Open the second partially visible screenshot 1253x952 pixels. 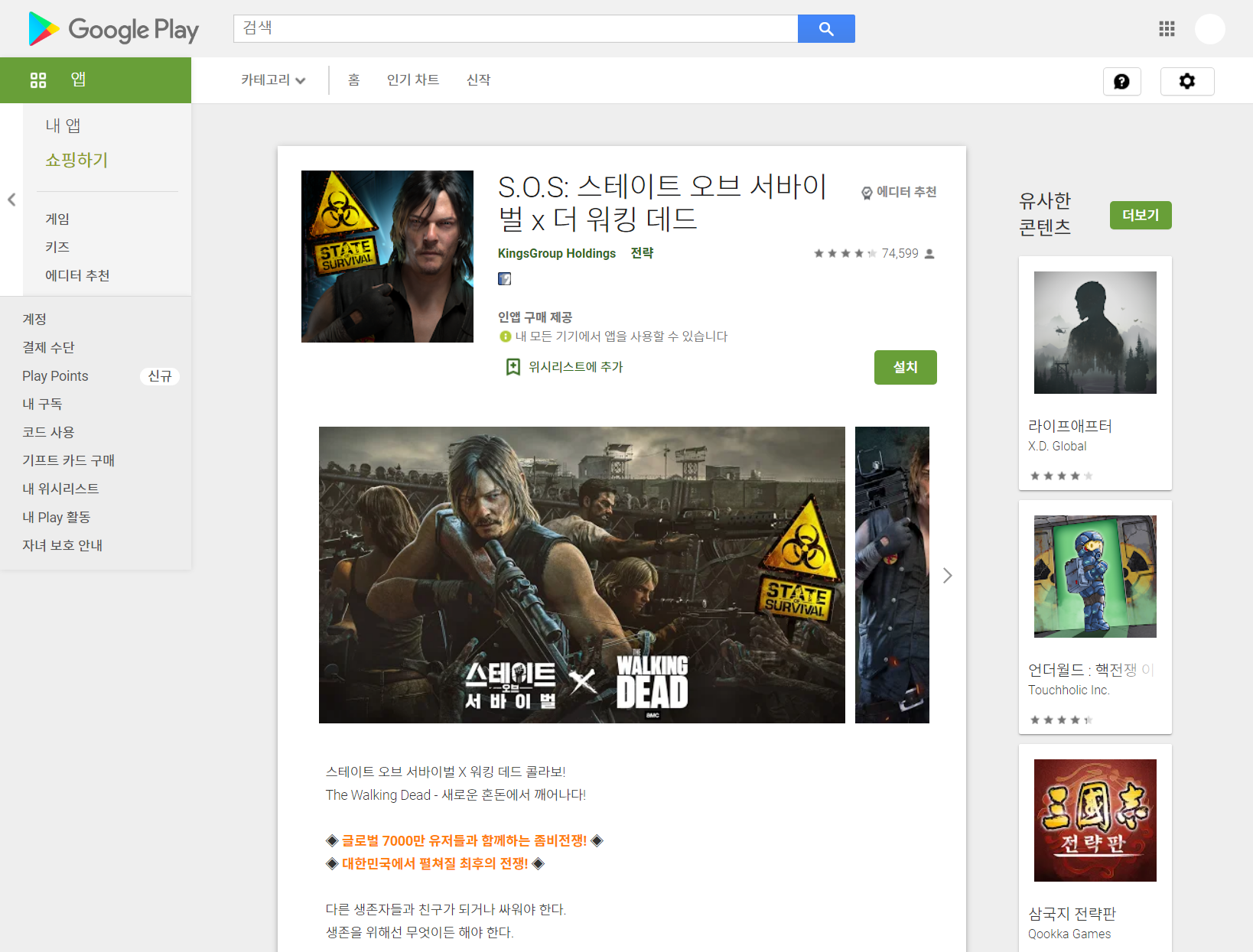(892, 575)
